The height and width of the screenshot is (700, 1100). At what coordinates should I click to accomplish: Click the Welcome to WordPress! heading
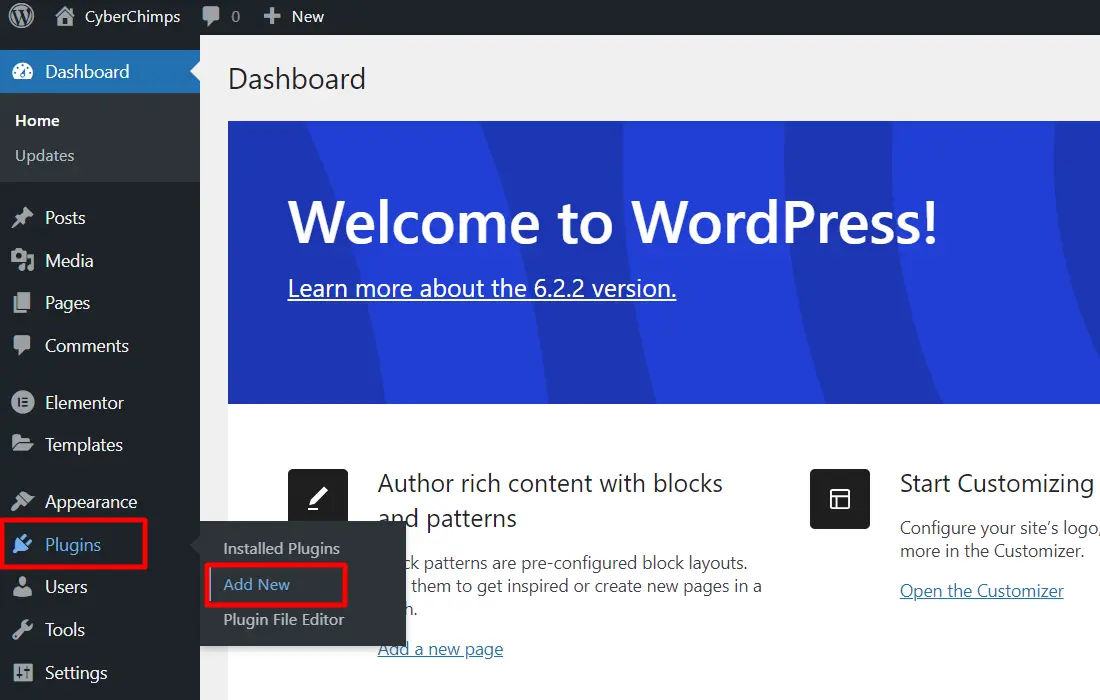pos(612,222)
